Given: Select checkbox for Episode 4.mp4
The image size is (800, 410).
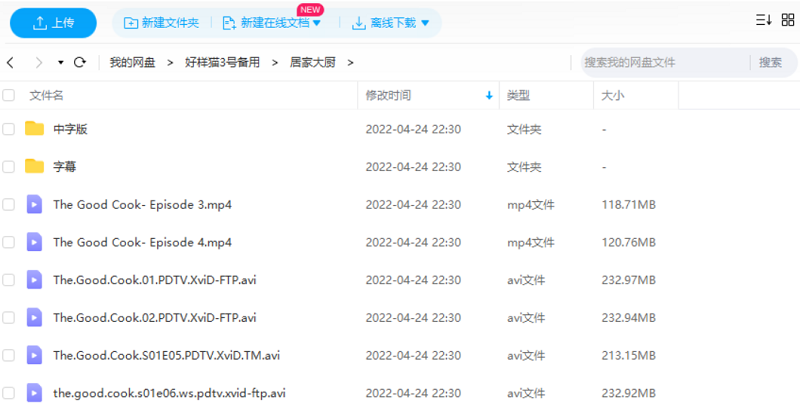Looking at the screenshot, I should [x=9, y=242].
